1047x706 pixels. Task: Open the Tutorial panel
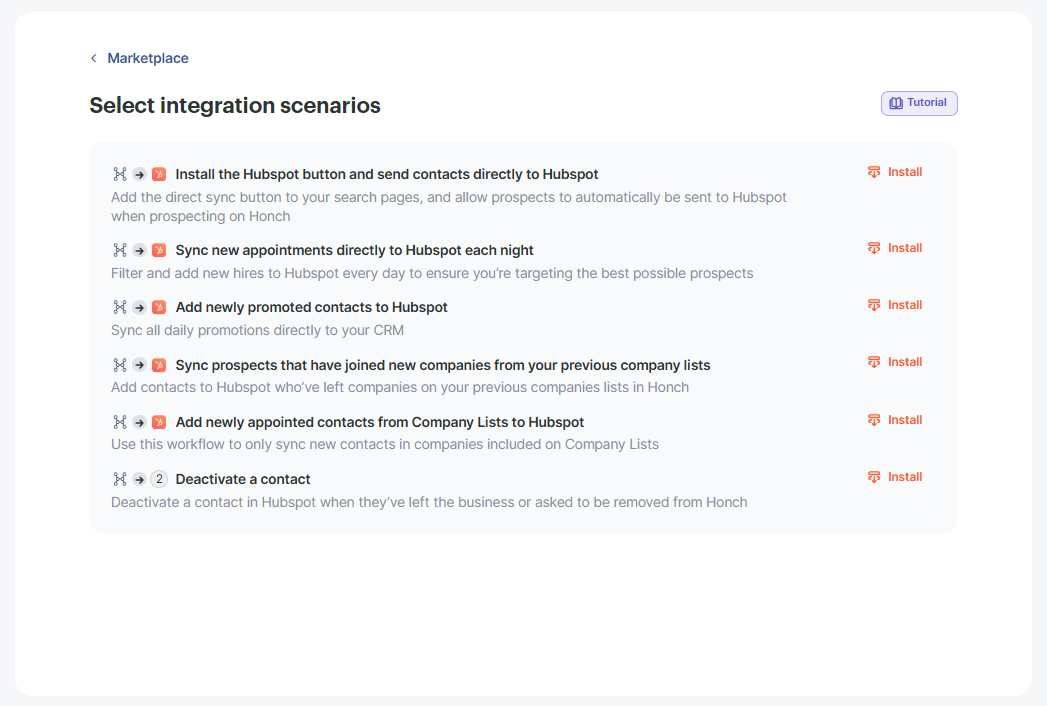(x=918, y=102)
